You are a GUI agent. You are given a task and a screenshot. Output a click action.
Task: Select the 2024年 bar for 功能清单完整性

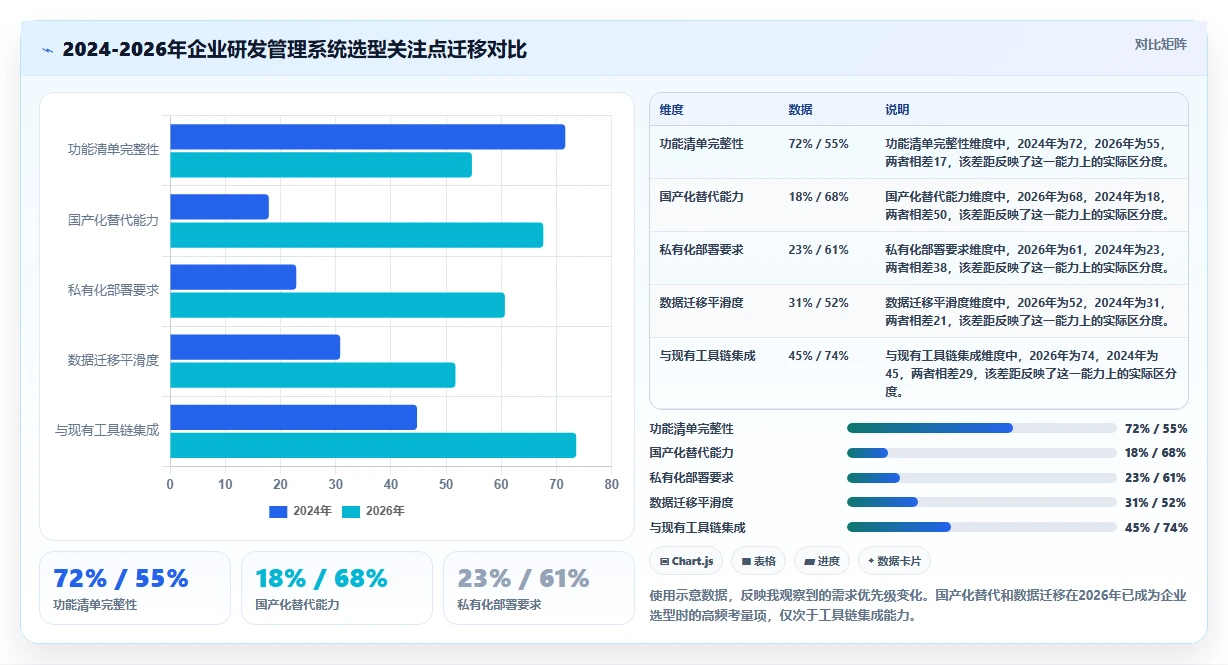(x=367, y=137)
